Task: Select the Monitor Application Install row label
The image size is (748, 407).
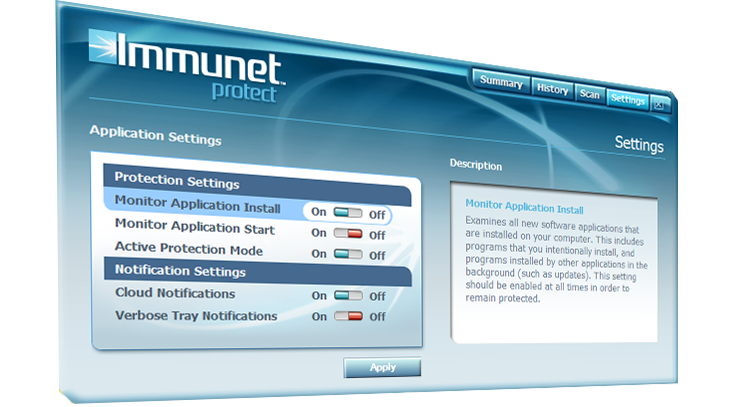Action: [197, 204]
